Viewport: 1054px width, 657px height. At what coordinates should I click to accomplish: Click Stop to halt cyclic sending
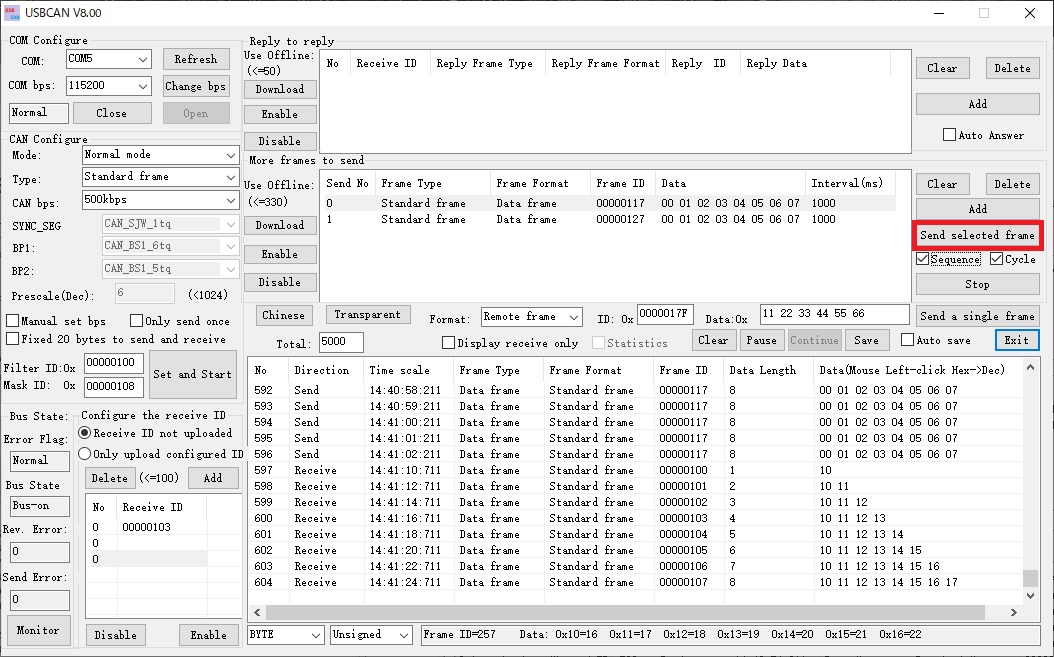pos(977,283)
